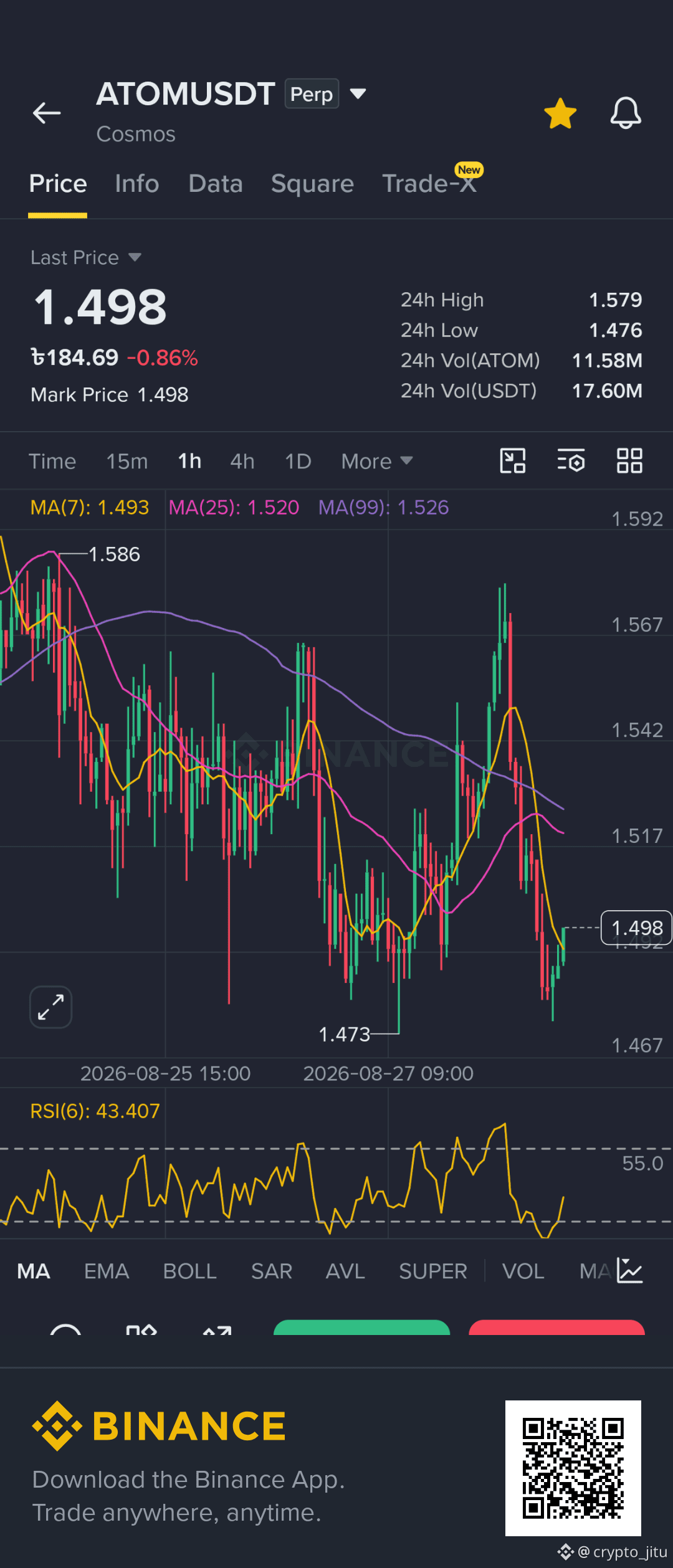Select the 1D interval
Image resolution: width=673 pixels, height=1568 pixels.
point(298,462)
